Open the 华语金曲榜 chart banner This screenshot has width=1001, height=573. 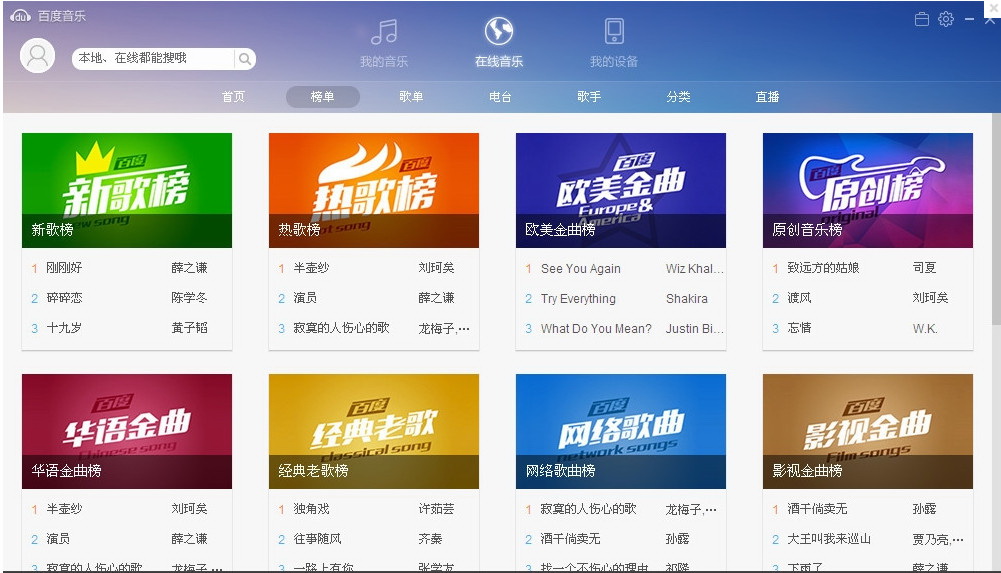pos(127,431)
